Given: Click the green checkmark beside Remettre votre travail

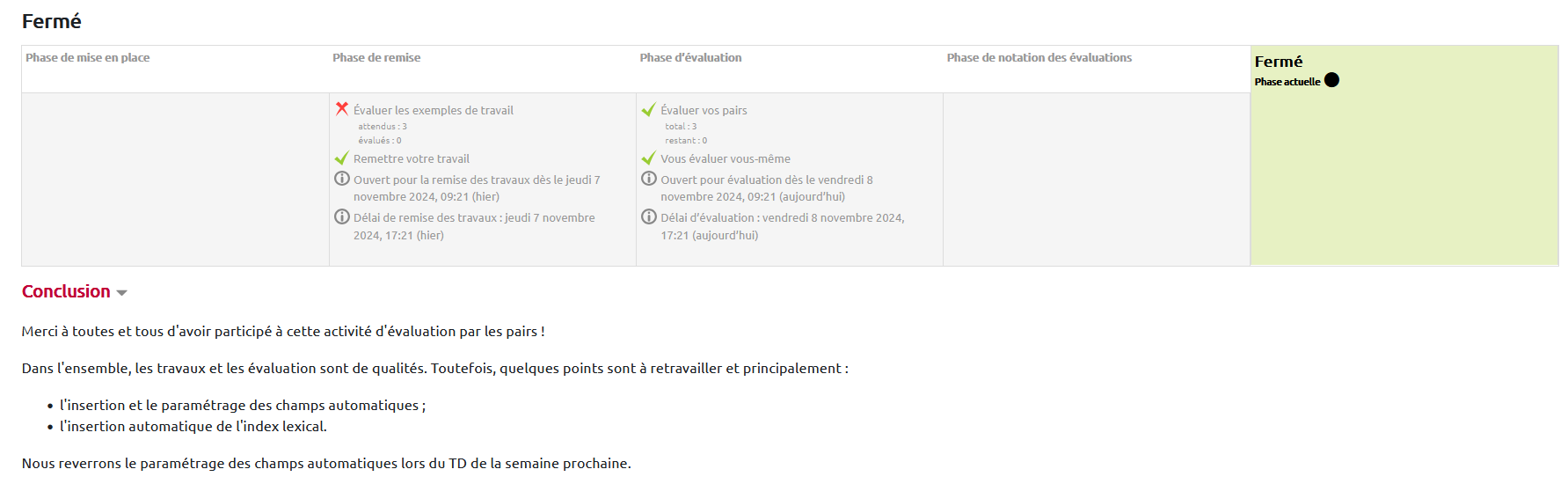Looking at the screenshot, I should click(x=342, y=158).
